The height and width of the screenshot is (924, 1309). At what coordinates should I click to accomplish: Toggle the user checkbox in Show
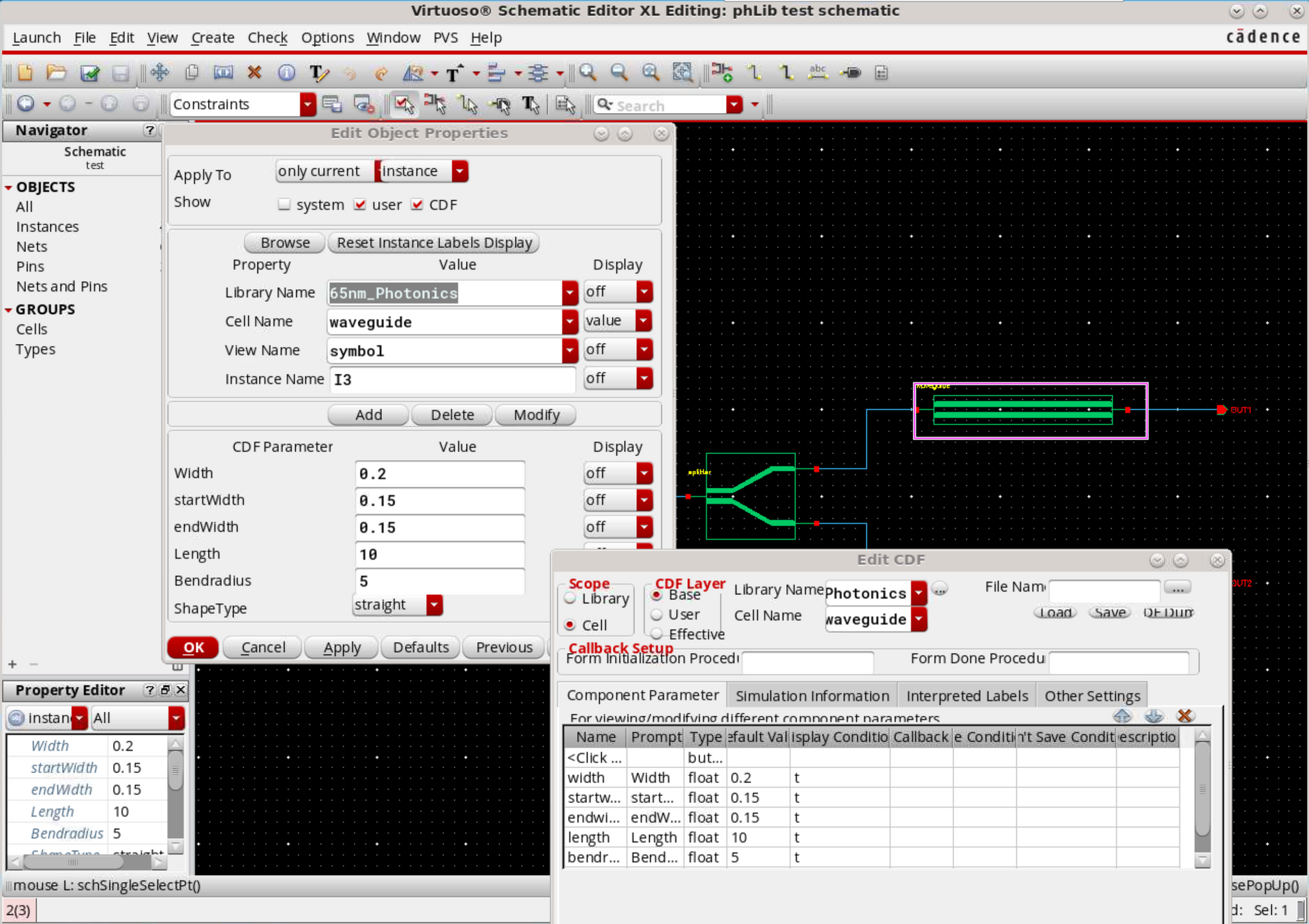pos(360,204)
